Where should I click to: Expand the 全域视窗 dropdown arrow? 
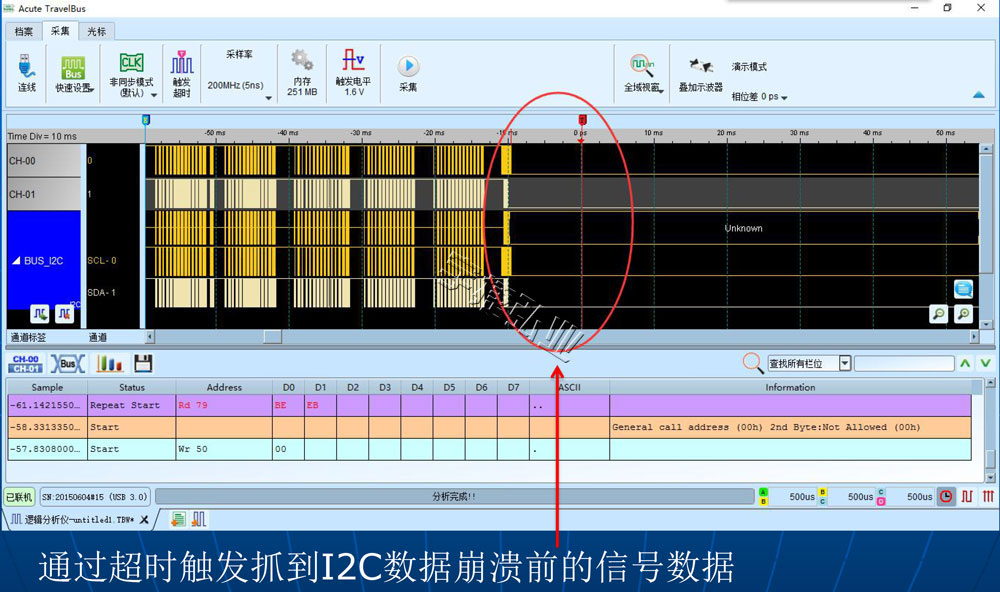click(661, 92)
